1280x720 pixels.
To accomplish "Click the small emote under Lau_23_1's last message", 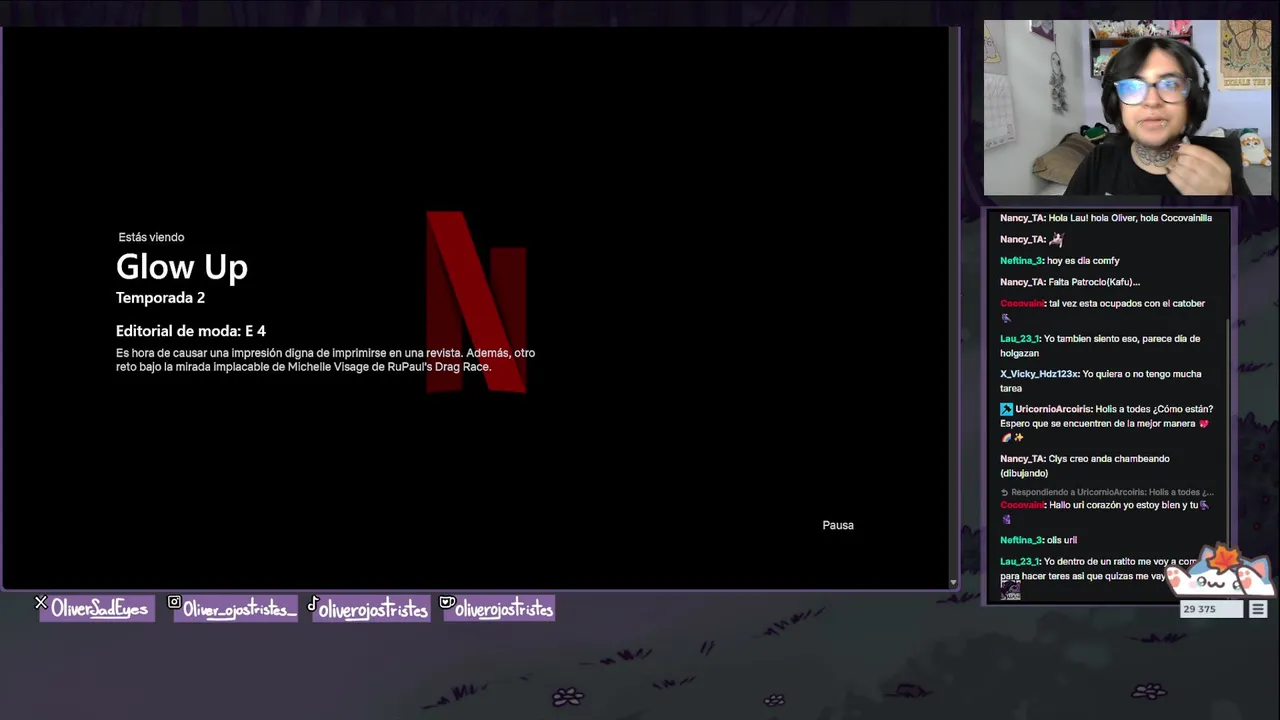I will coord(1010,592).
